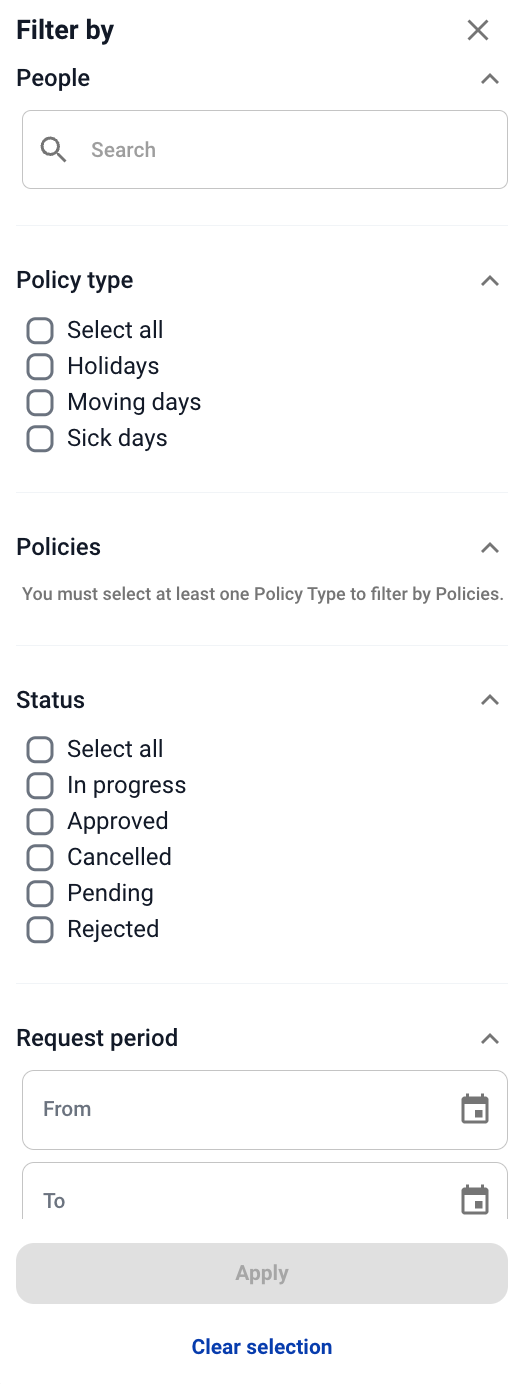The image size is (530, 1384).
Task: Click the magnifier icon in People search
Action: [53, 150]
